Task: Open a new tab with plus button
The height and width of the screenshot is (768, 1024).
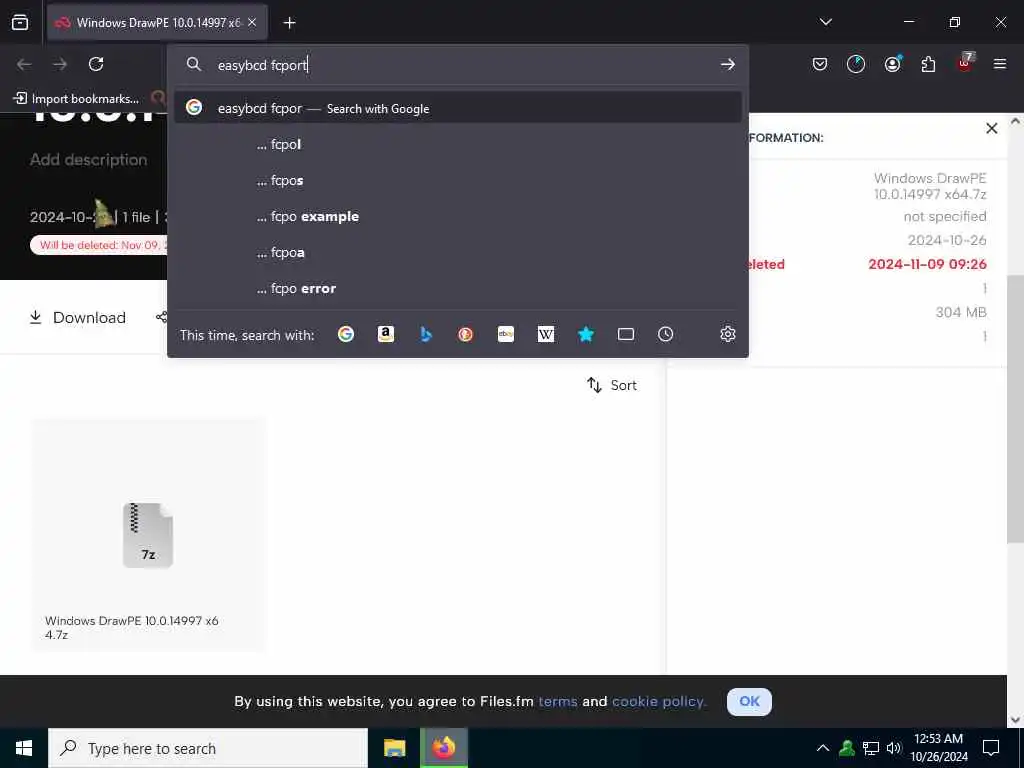Action: click(289, 23)
